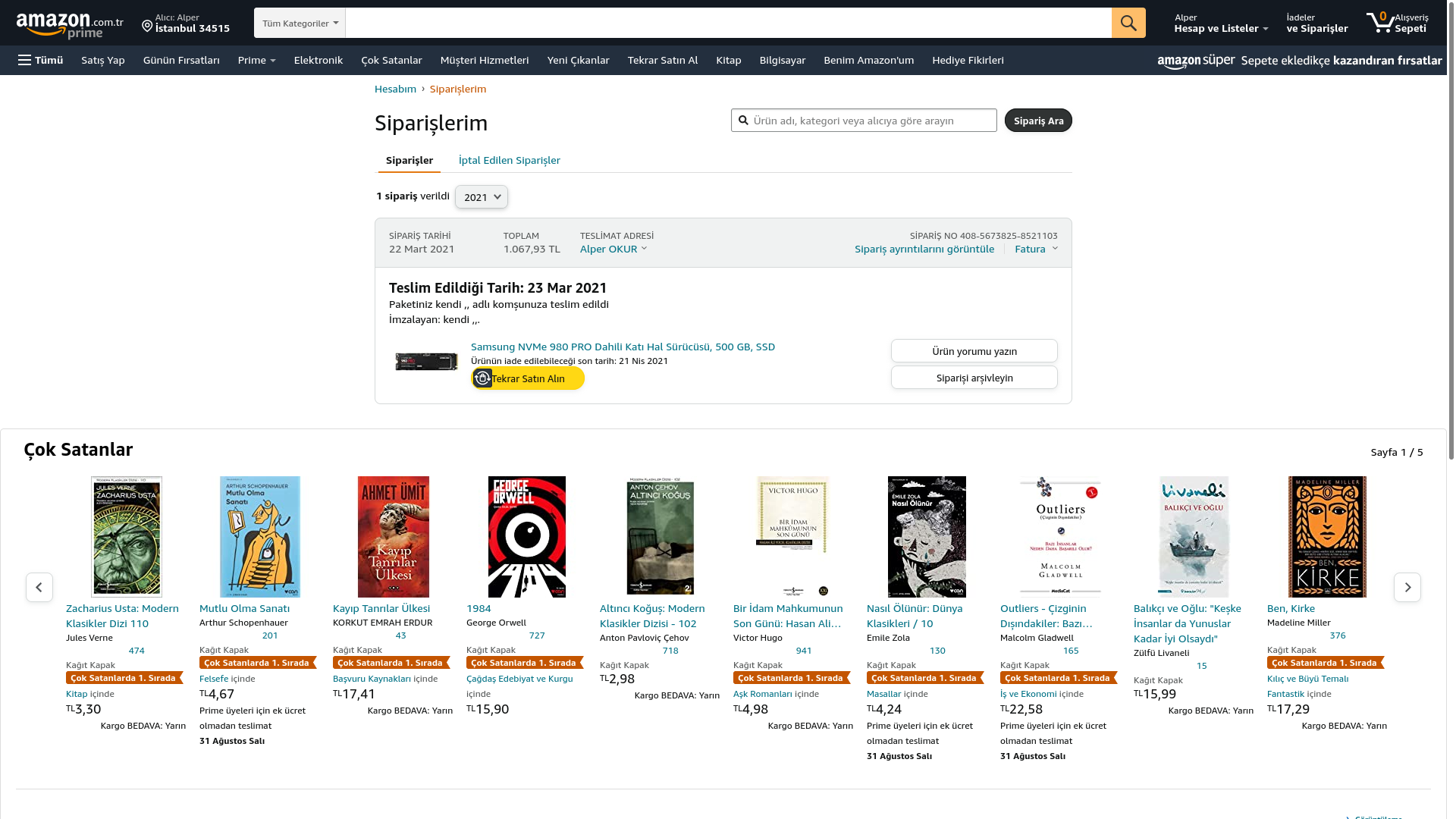Expand the Tüm Kategoriler search dropdown
Screen dimensions: 1456x819
[300, 23]
